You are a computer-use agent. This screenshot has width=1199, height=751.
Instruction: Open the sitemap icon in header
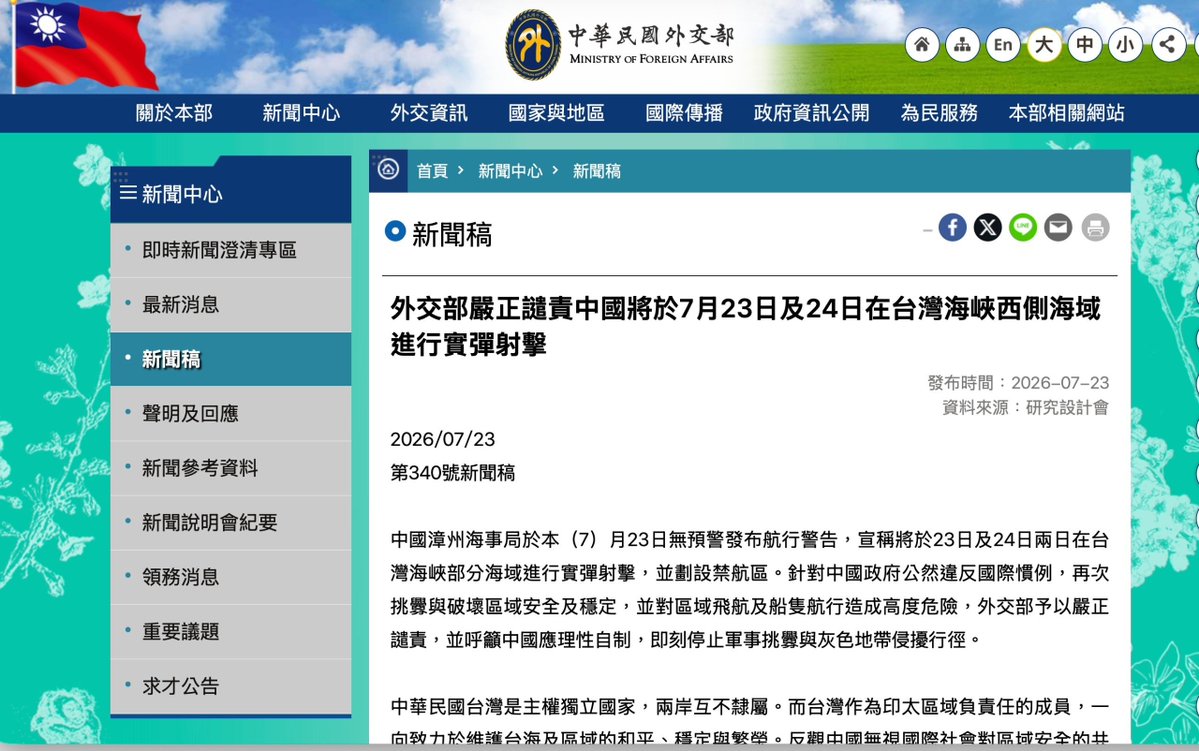pyautogui.click(x=963, y=45)
